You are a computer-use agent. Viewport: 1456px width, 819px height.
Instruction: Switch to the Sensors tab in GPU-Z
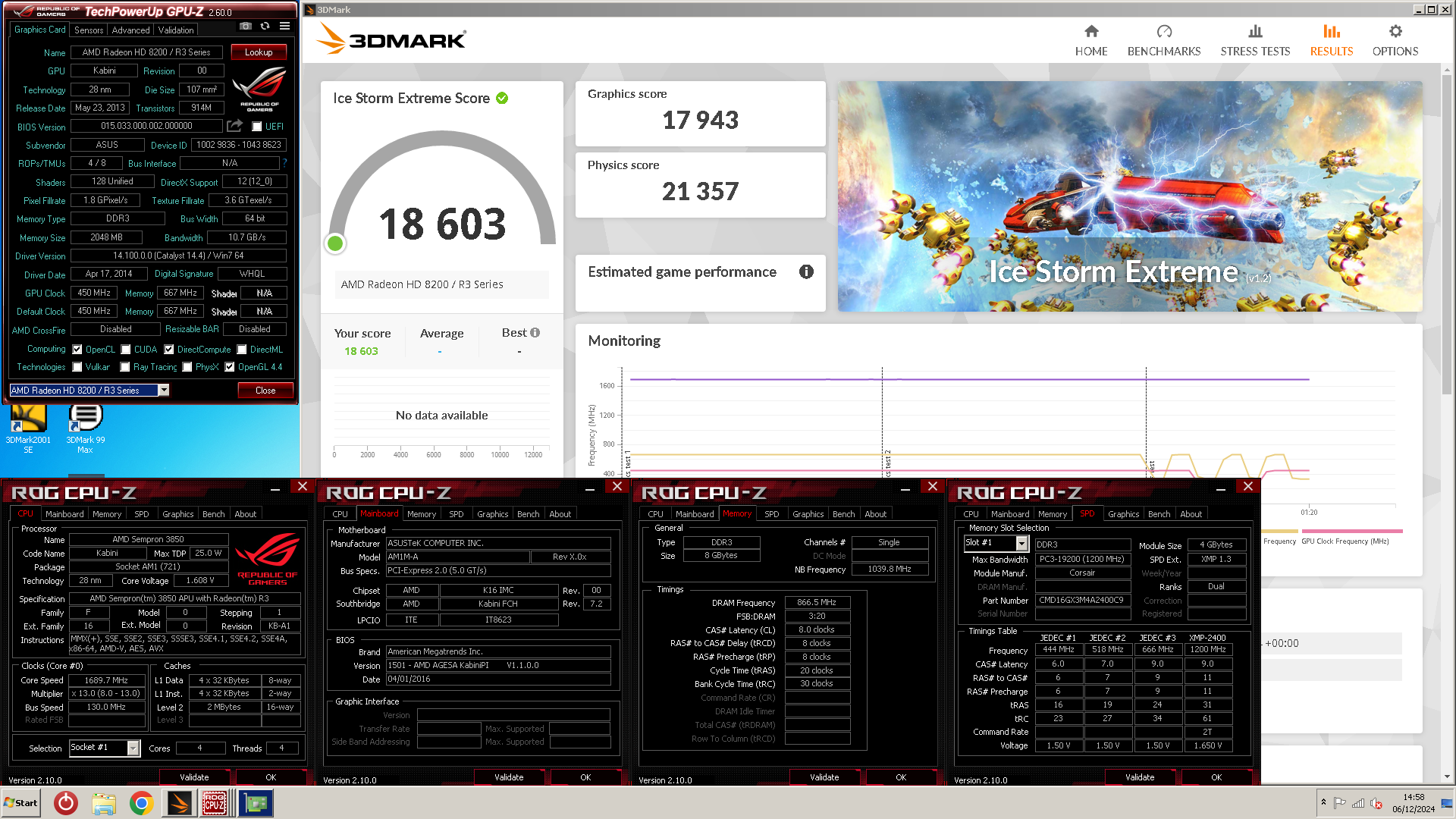(89, 30)
